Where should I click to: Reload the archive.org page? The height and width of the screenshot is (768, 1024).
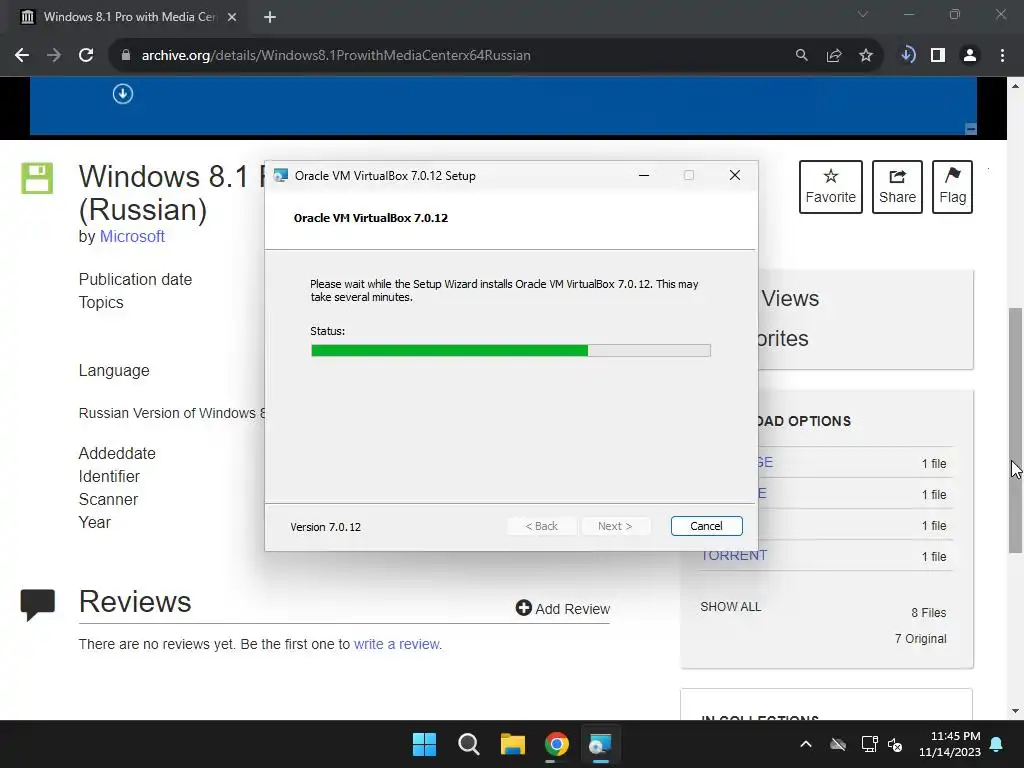click(x=86, y=56)
